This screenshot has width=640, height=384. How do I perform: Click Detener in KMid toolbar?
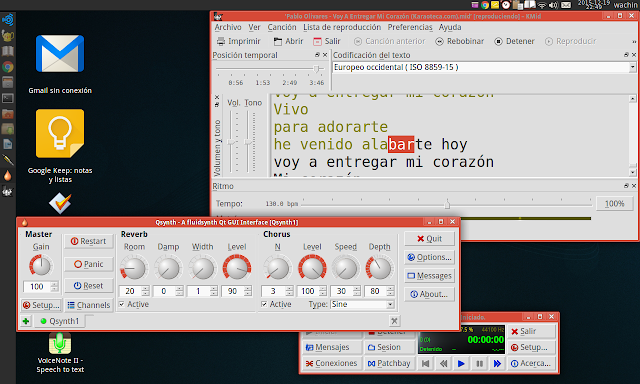point(514,41)
